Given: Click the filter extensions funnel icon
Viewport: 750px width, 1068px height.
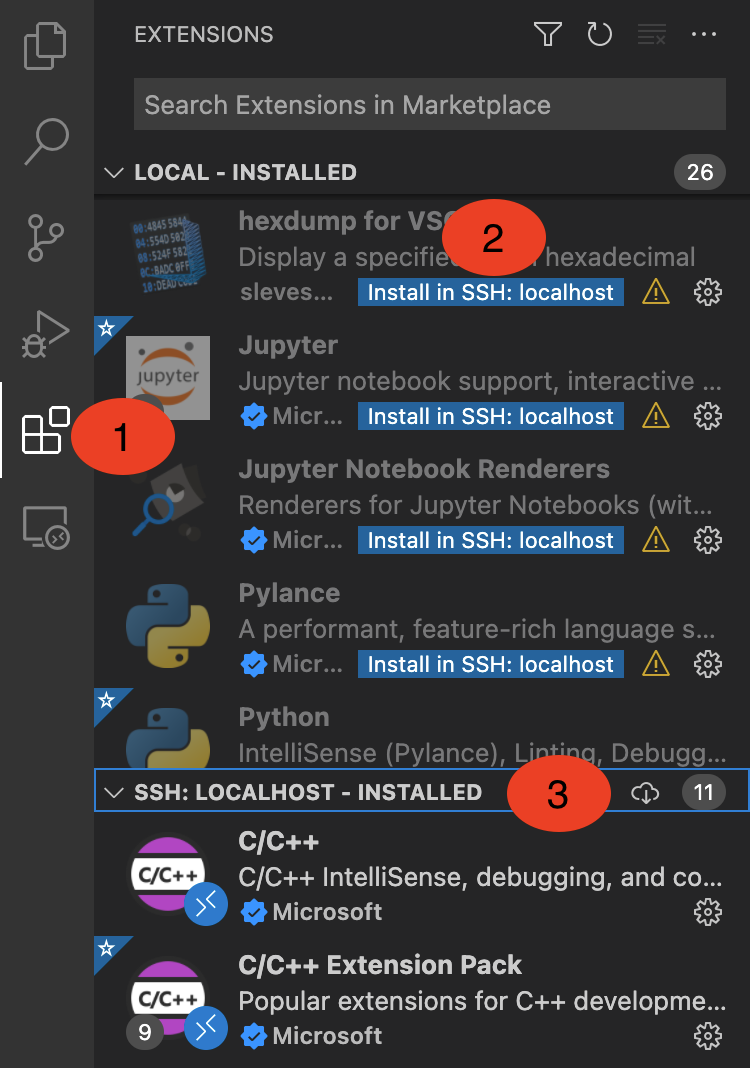Looking at the screenshot, I should pos(548,34).
